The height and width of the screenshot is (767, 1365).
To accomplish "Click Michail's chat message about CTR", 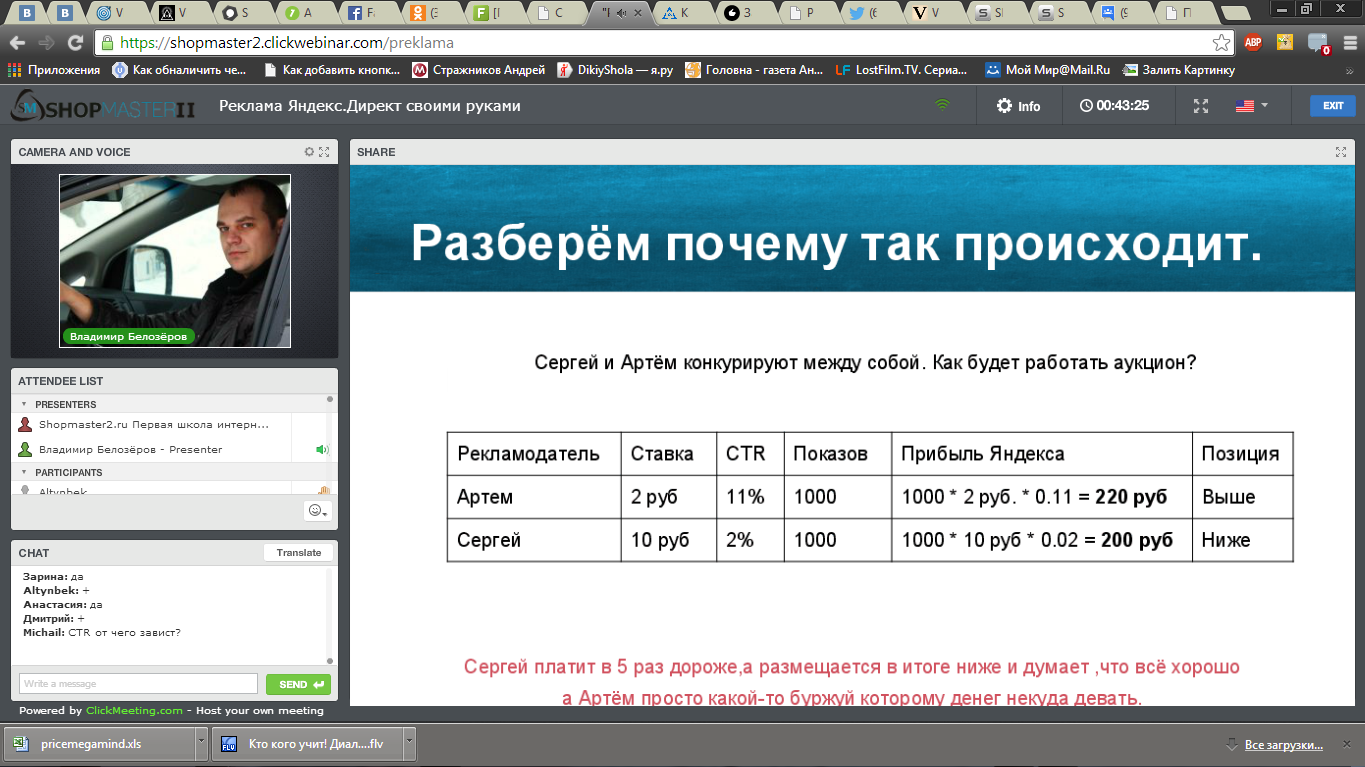I will [x=102, y=633].
